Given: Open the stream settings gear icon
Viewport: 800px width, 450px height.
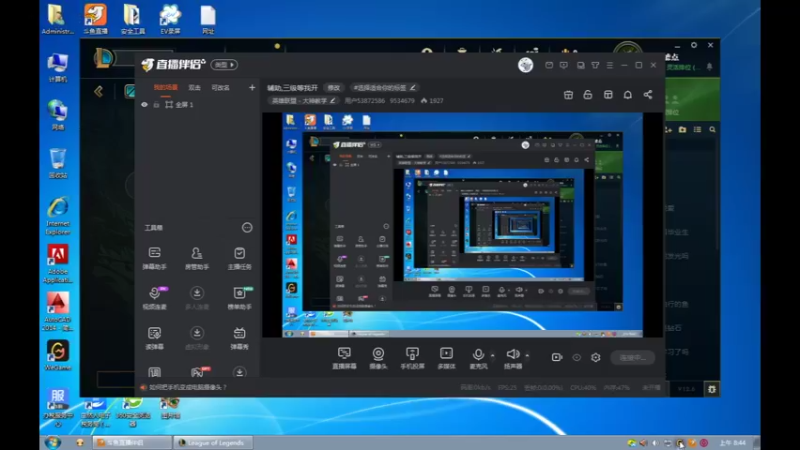Looking at the screenshot, I should (x=595, y=358).
